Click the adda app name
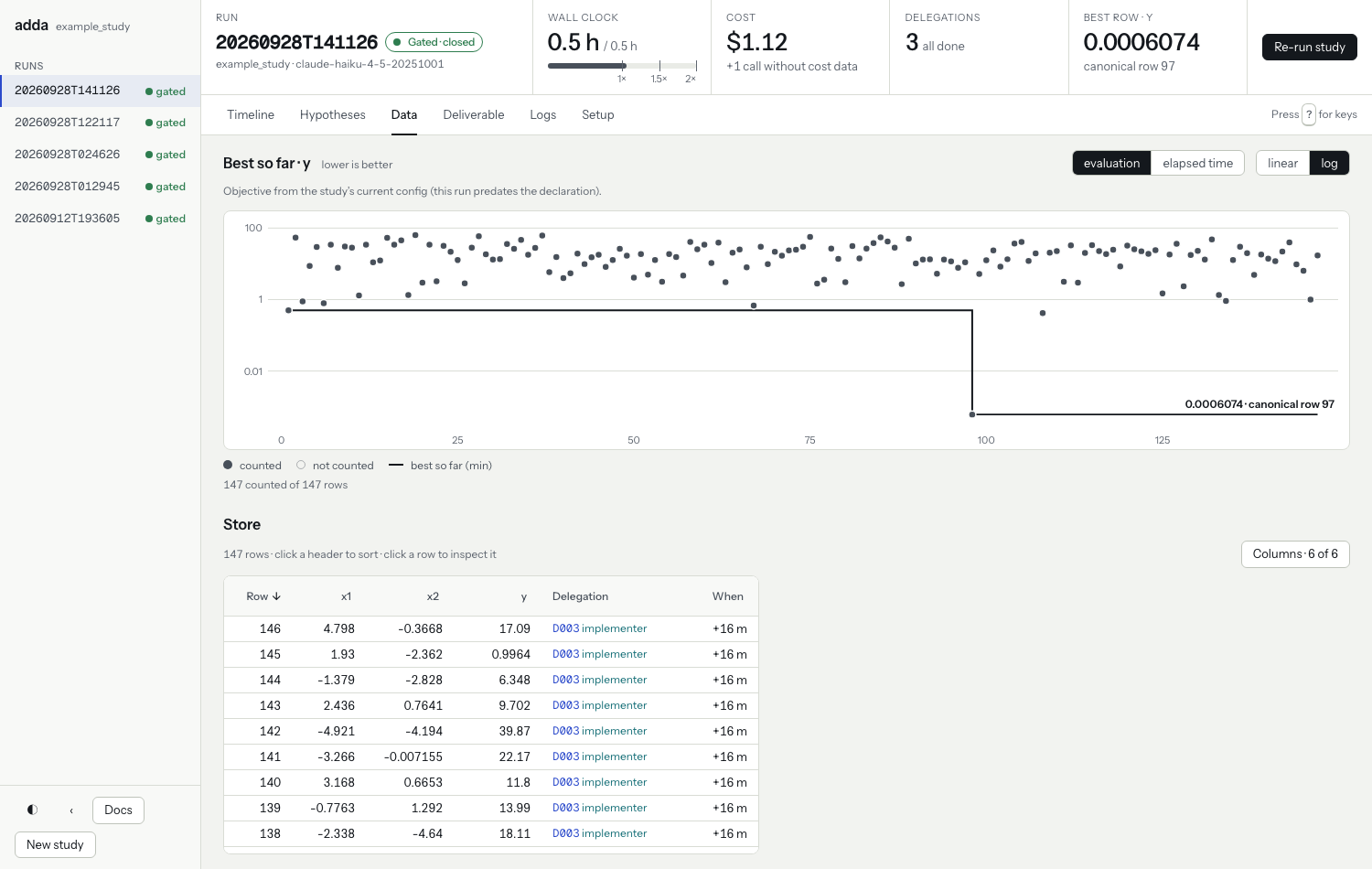The image size is (1372, 869). (x=31, y=25)
